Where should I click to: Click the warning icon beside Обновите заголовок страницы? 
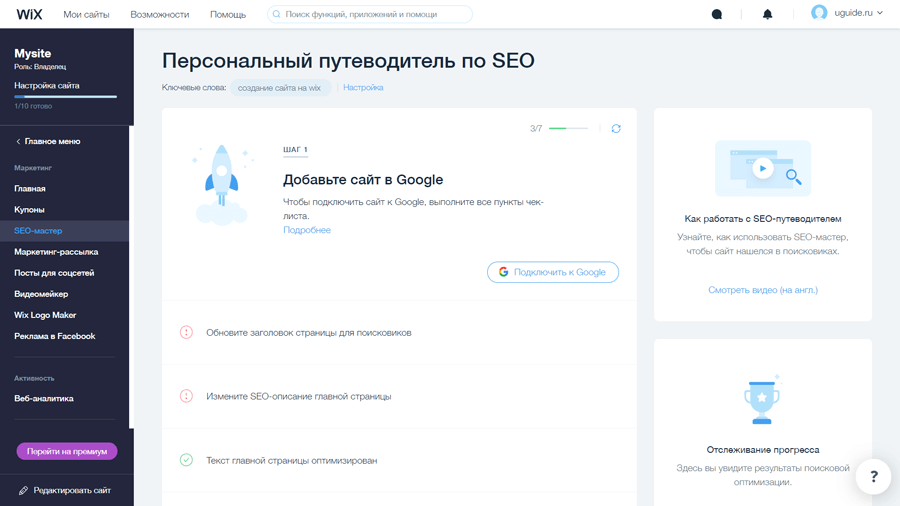(186, 332)
